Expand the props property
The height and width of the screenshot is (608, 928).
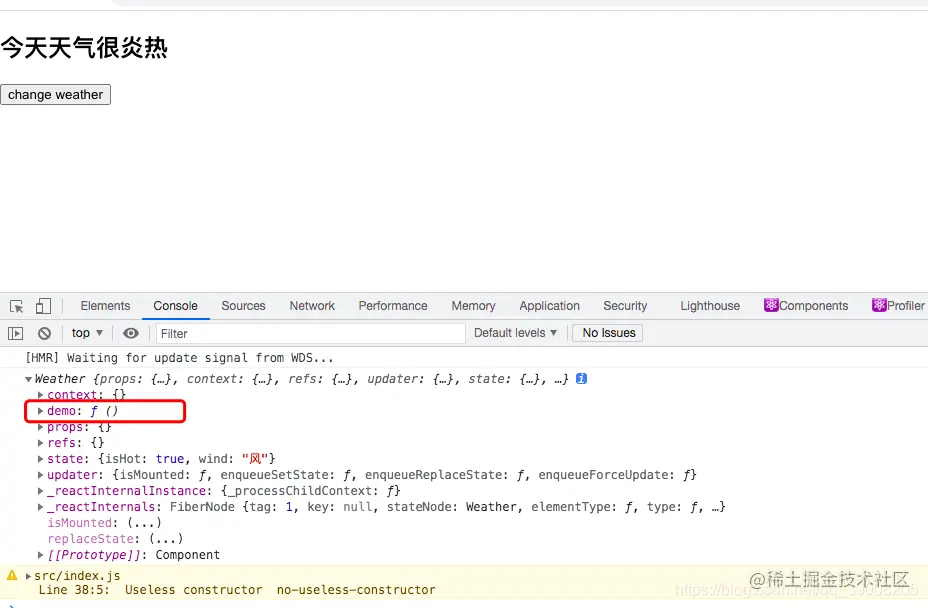[x=40, y=427]
